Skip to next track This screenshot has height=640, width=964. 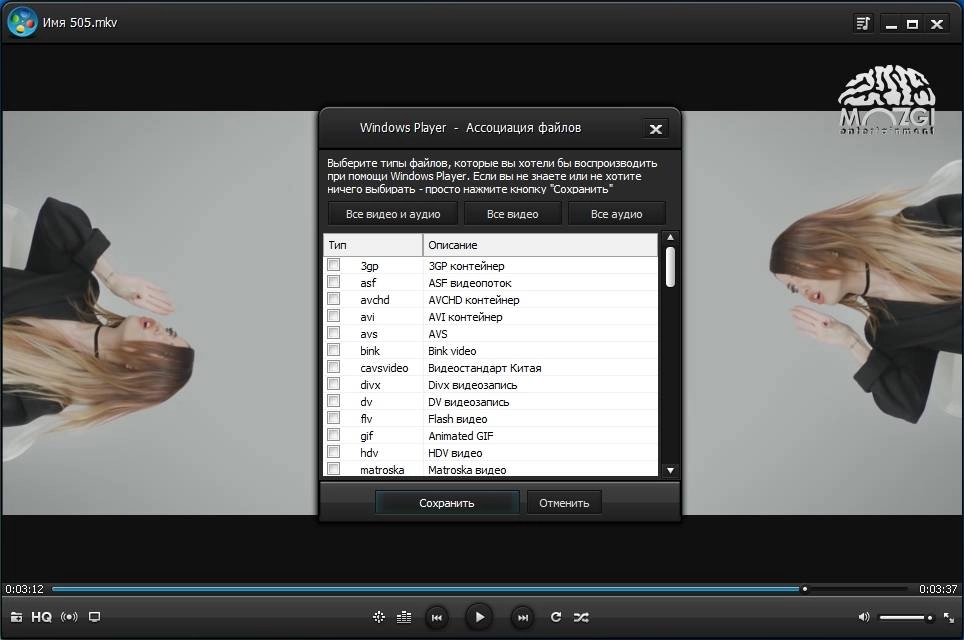(523, 617)
